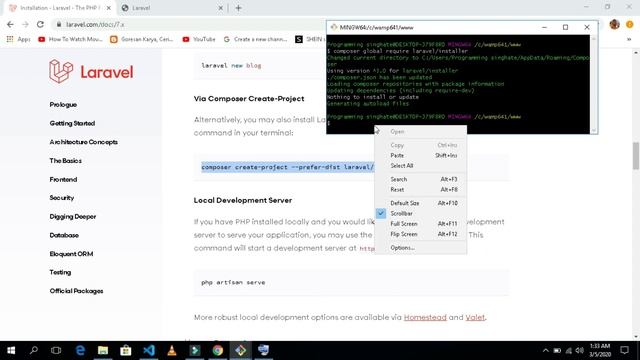Choose Full Screen in the context menu
Screen dimensions: 640x360
420,224
